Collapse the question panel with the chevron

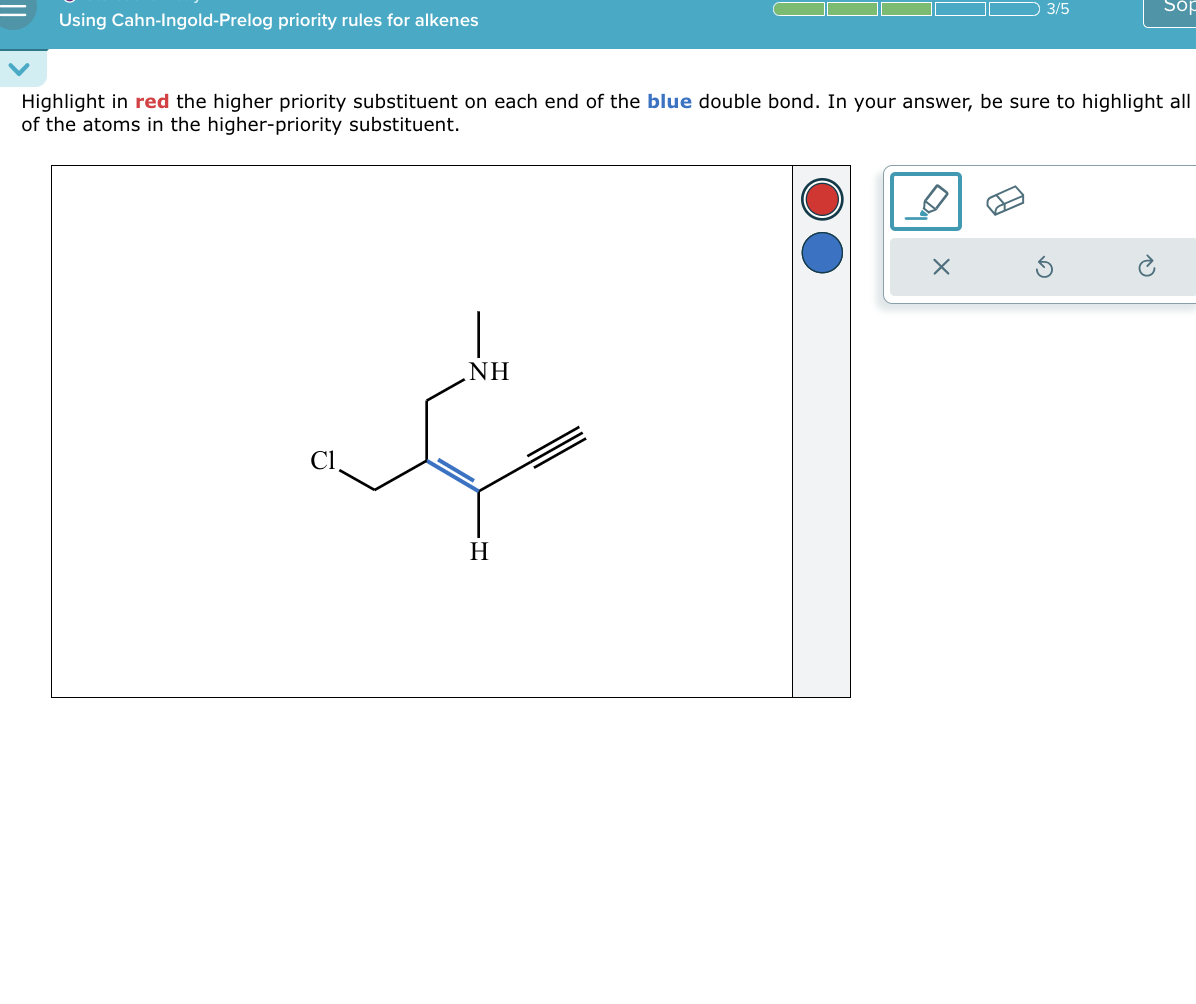(20, 68)
